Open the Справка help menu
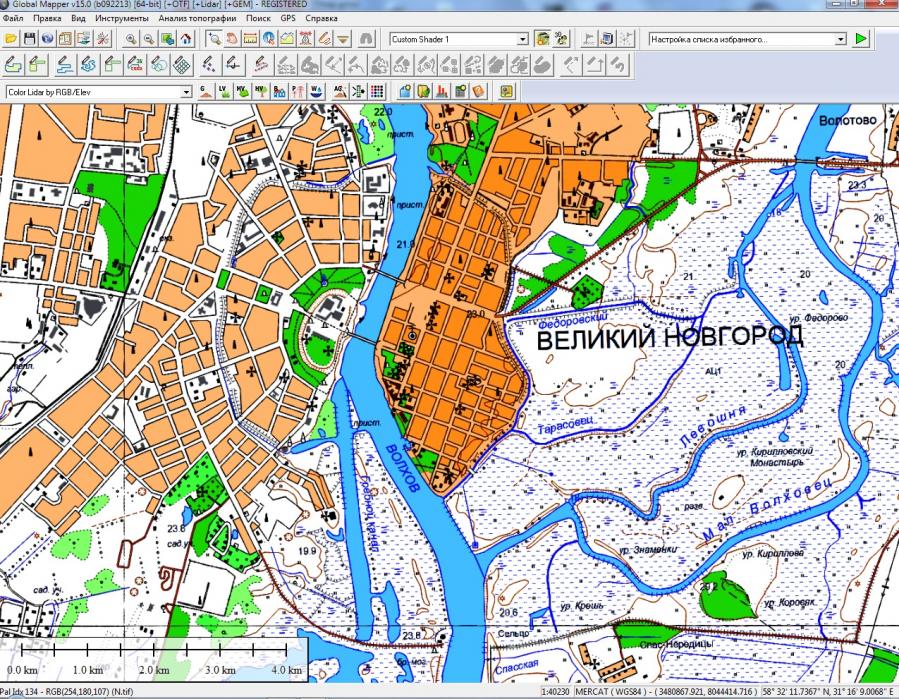Viewport: 899px width, 699px height. click(x=321, y=18)
